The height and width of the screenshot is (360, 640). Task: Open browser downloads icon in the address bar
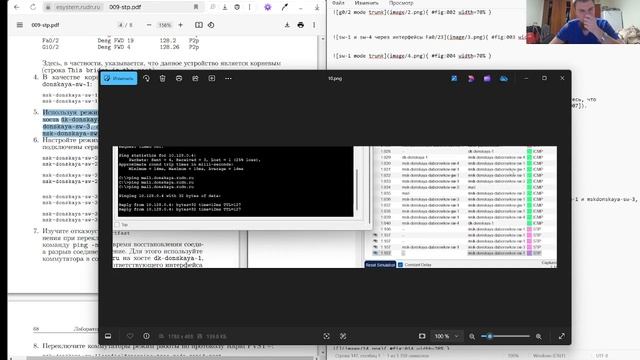(x=225, y=7)
